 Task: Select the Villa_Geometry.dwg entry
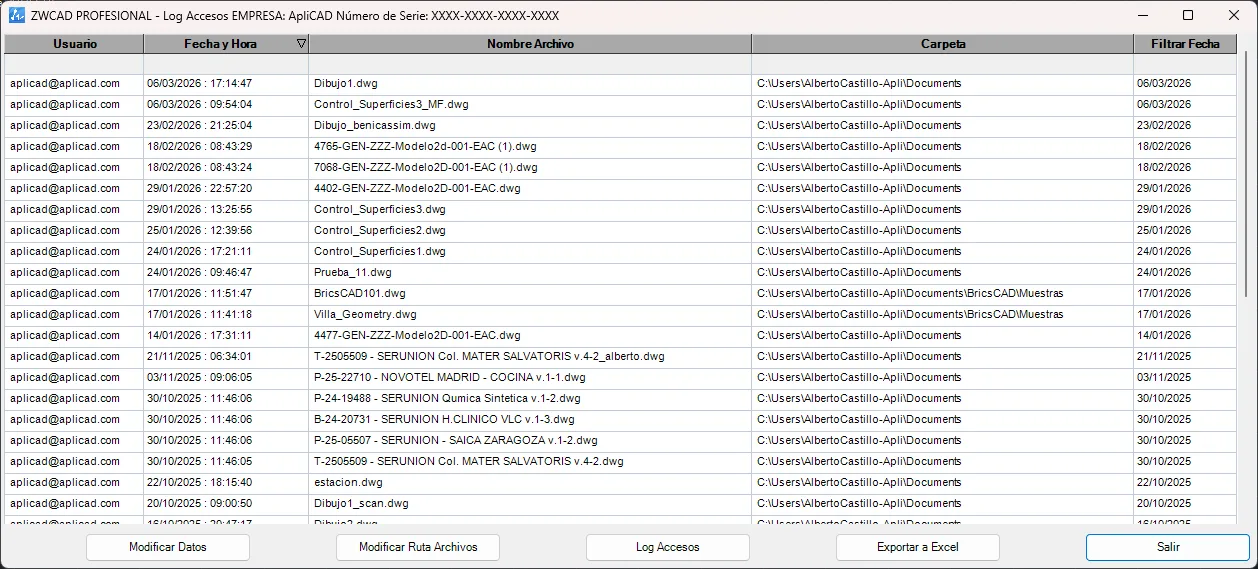(365, 314)
